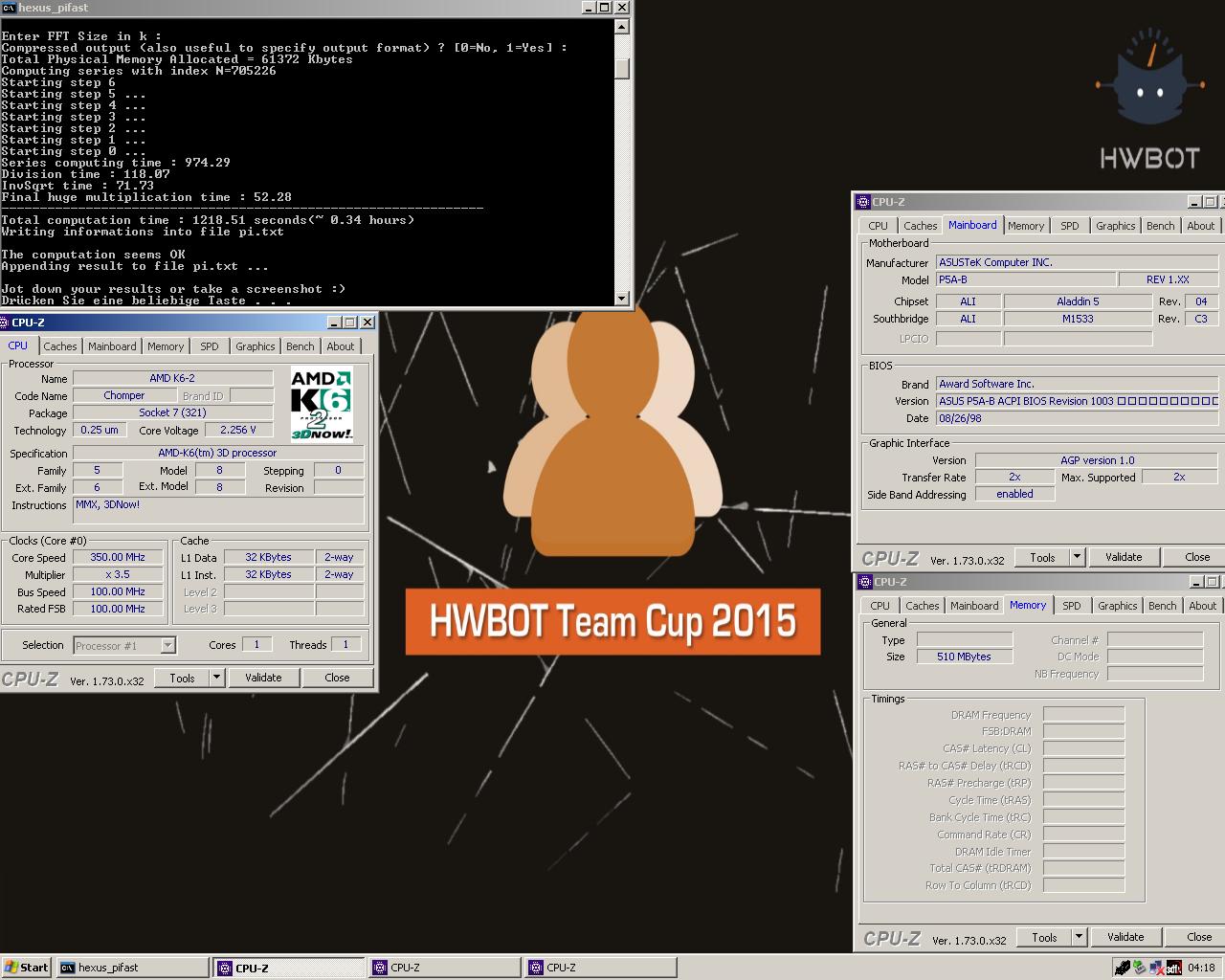The image size is (1225, 980).
Task: Open SPD tab in Mainboard CPU-Z window
Action: (1070, 226)
